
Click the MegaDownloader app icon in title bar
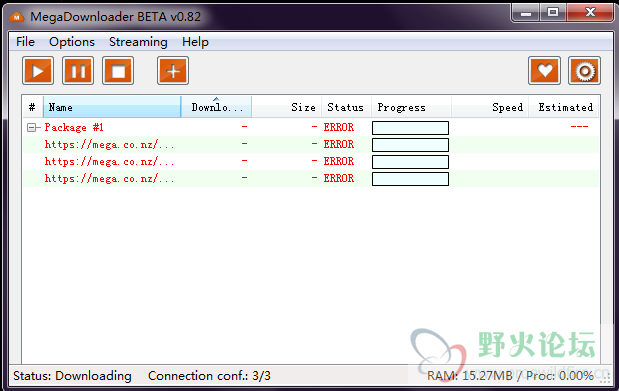pos(17,17)
